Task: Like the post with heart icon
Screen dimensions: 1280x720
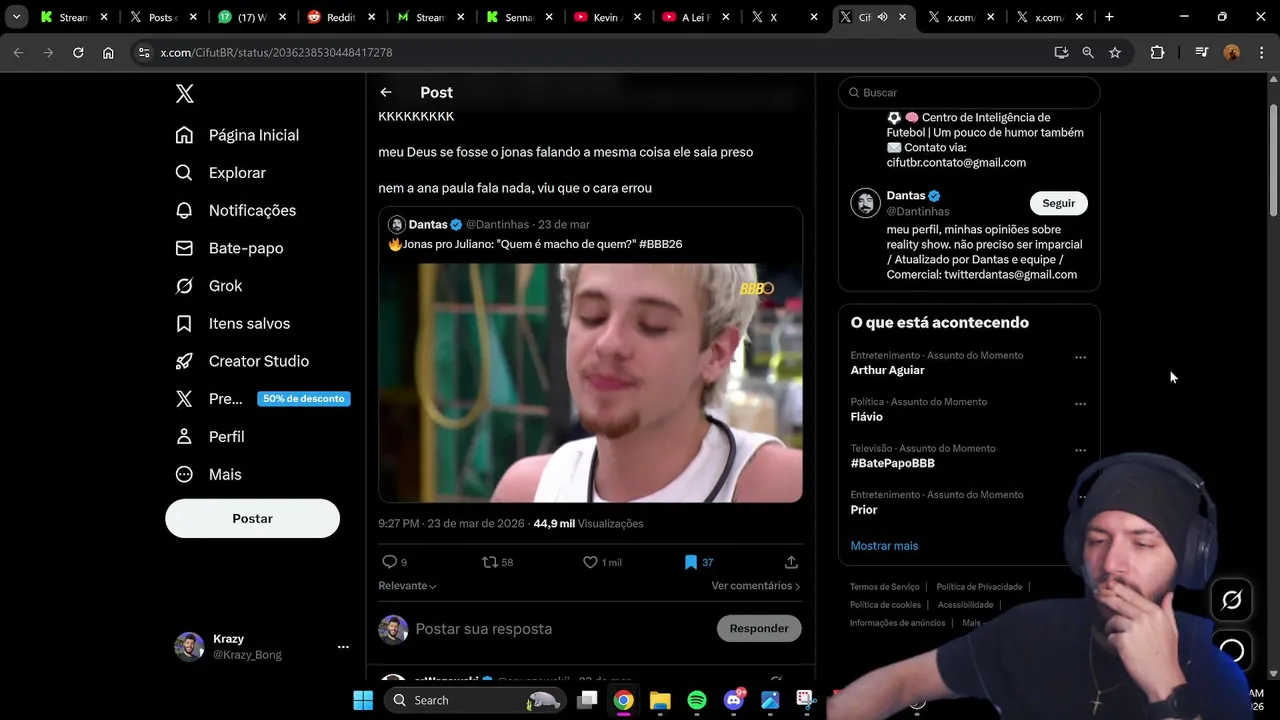Action: 590,562
